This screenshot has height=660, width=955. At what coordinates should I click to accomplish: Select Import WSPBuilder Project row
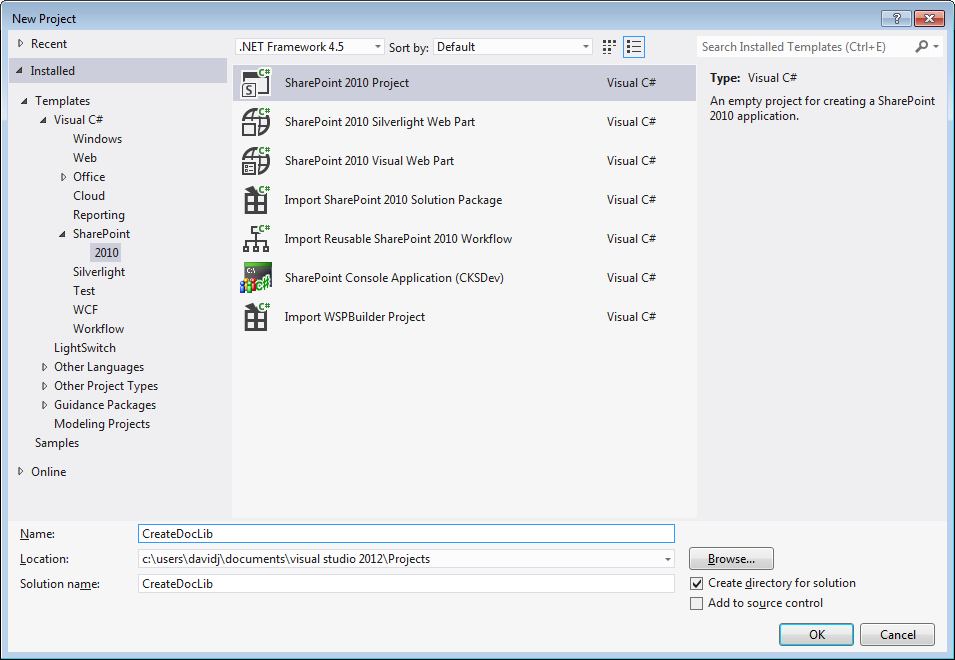(464, 317)
